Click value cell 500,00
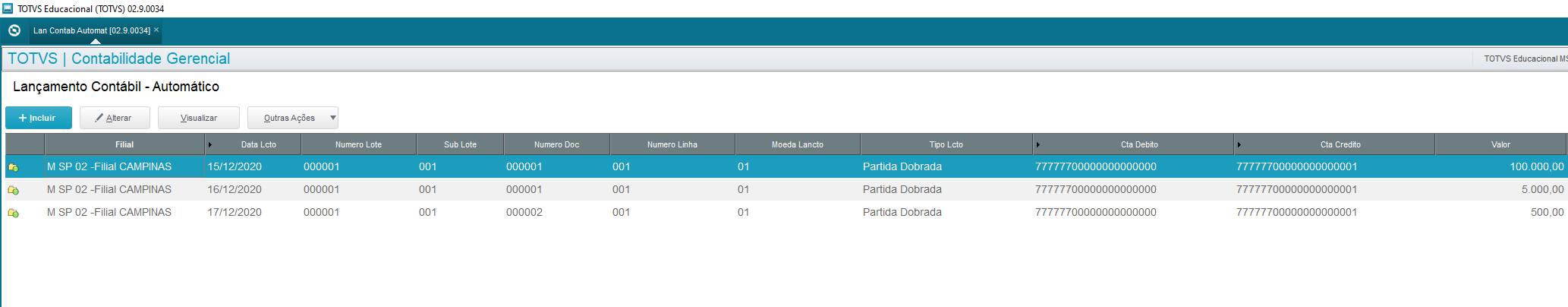1568x307 pixels. click(1547, 212)
